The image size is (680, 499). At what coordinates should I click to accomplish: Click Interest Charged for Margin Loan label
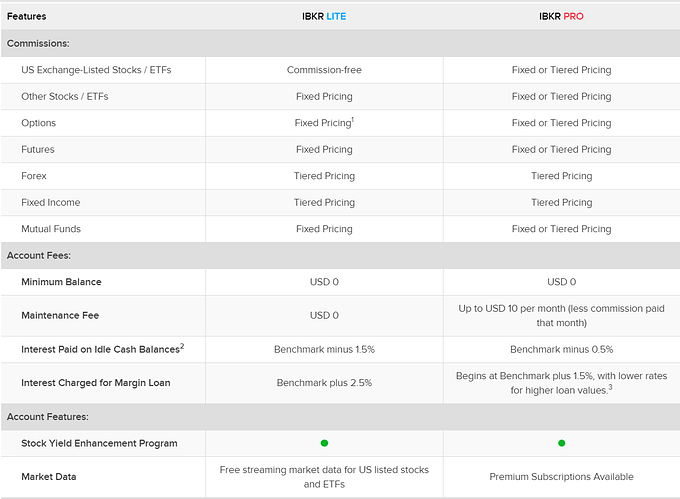pyautogui.click(x=95, y=382)
